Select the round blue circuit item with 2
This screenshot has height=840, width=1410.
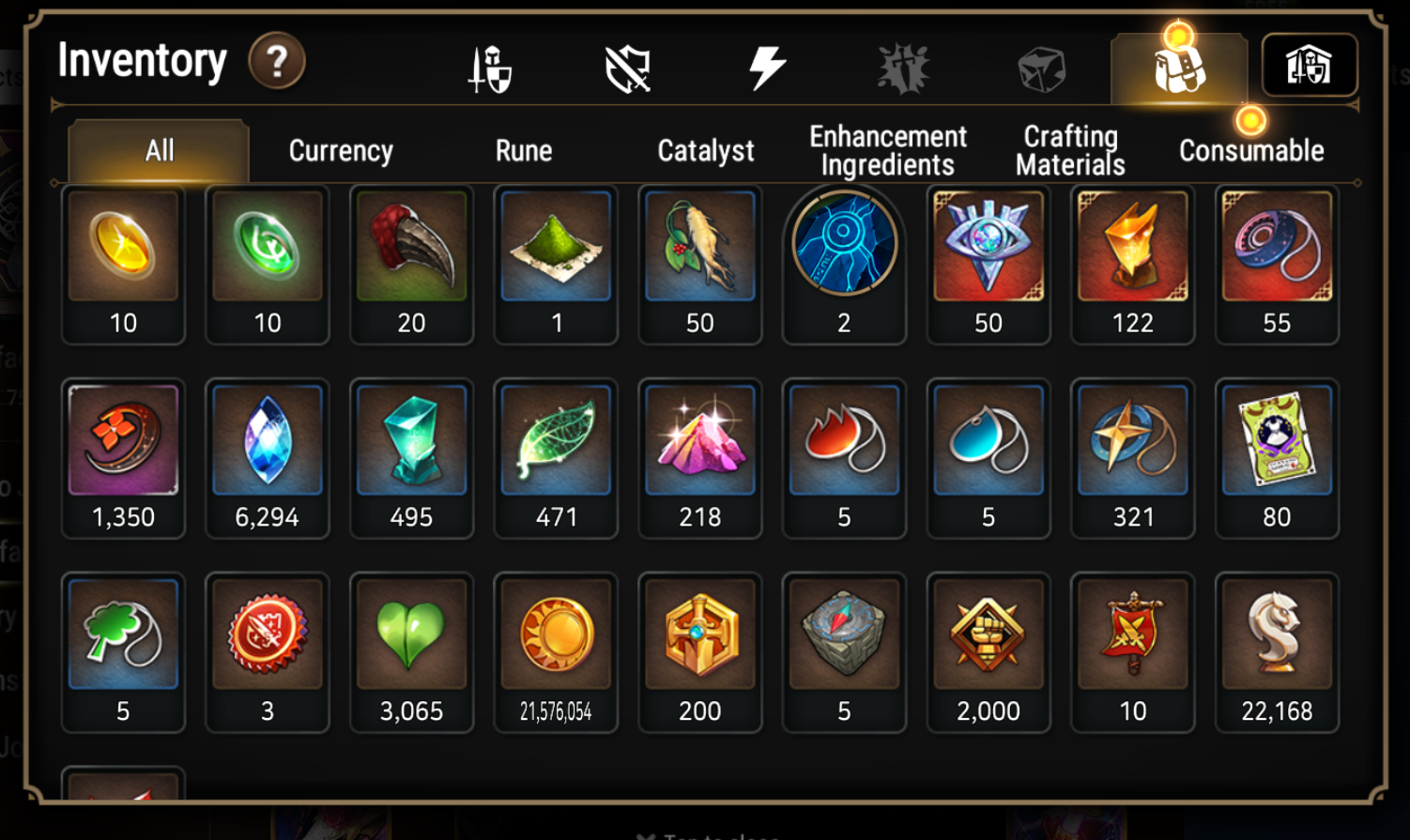(844, 264)
